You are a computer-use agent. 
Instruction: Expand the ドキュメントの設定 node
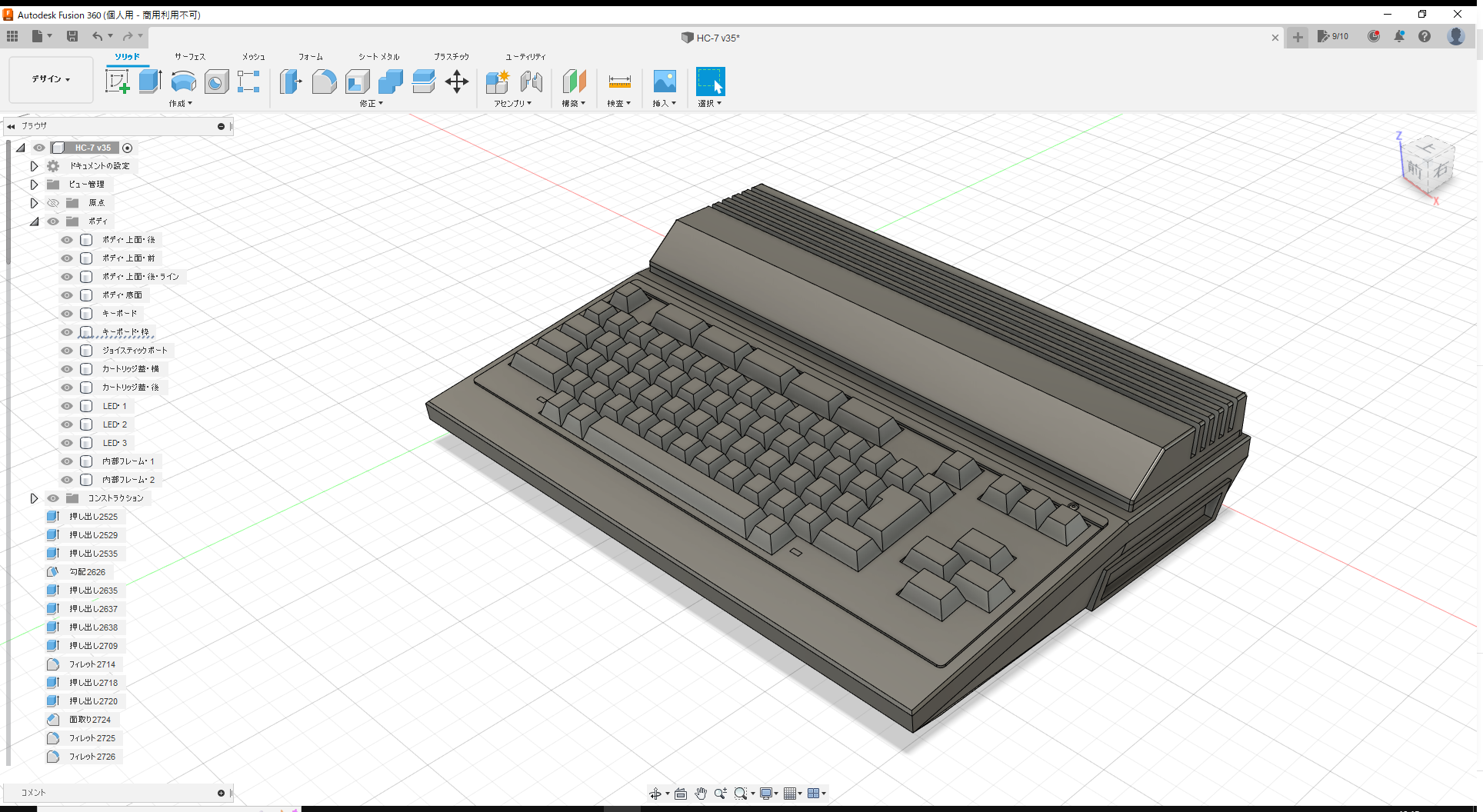(x=34, y=165)
